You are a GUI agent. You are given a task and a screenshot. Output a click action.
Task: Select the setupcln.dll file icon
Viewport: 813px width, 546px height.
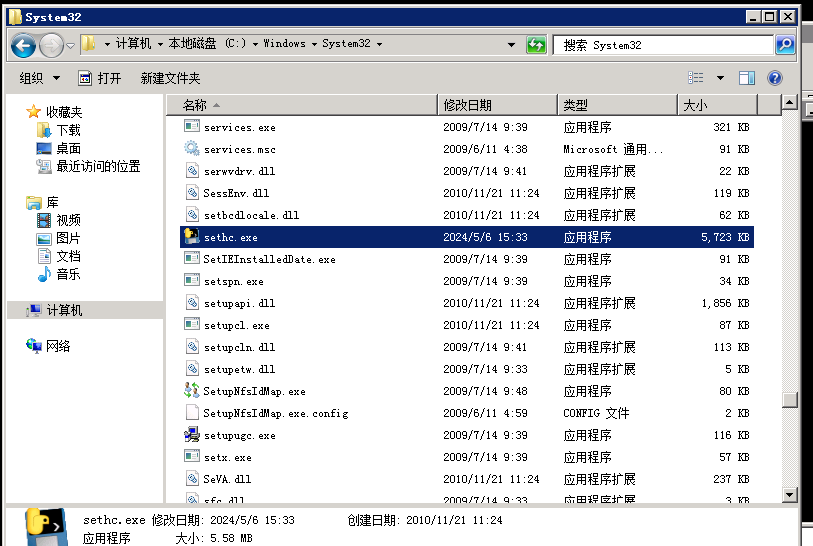click(192, 346)
